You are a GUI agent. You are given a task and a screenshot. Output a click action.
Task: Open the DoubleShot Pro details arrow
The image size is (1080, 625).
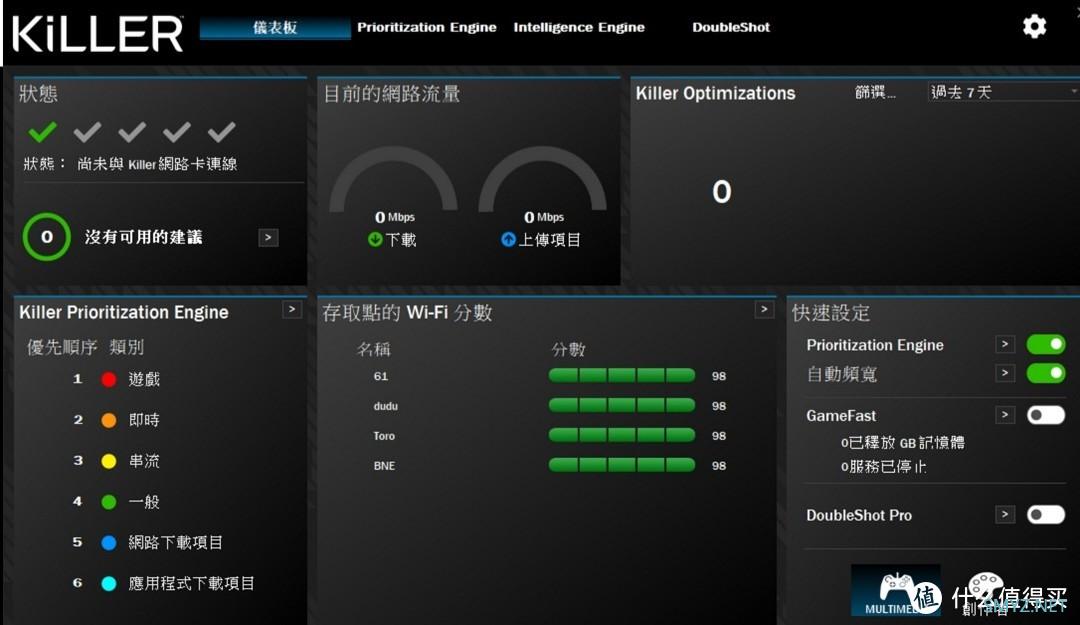click(1005, 514)
